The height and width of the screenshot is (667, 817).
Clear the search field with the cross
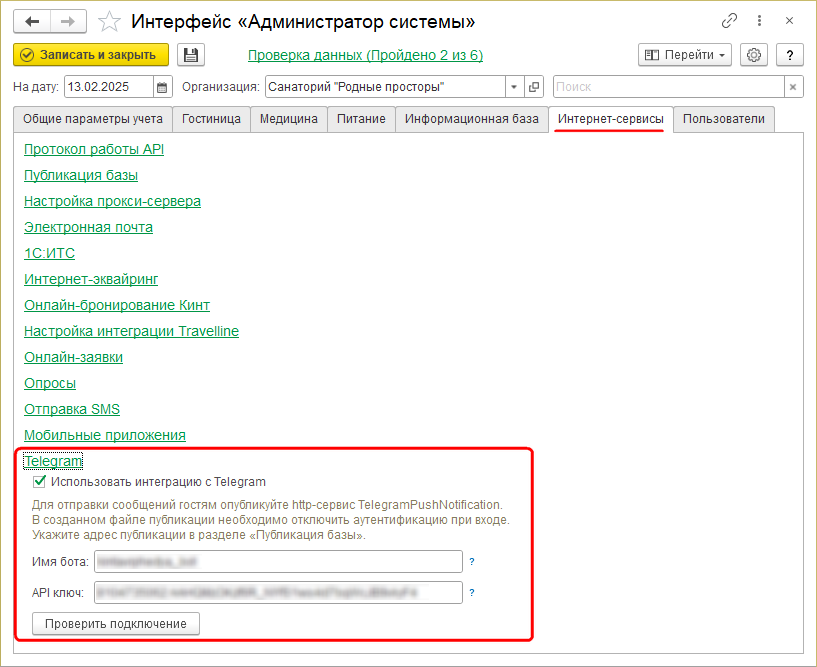(x=793, y=87)
